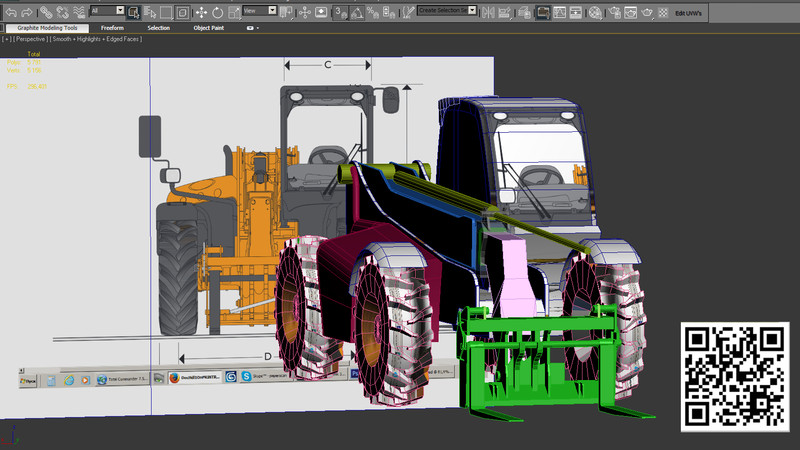Image resolution: width=800 pixels, height=450 pixels.
Task: Toggle Angle Snap
Action: pyautogui.click(x=357, y=12)
